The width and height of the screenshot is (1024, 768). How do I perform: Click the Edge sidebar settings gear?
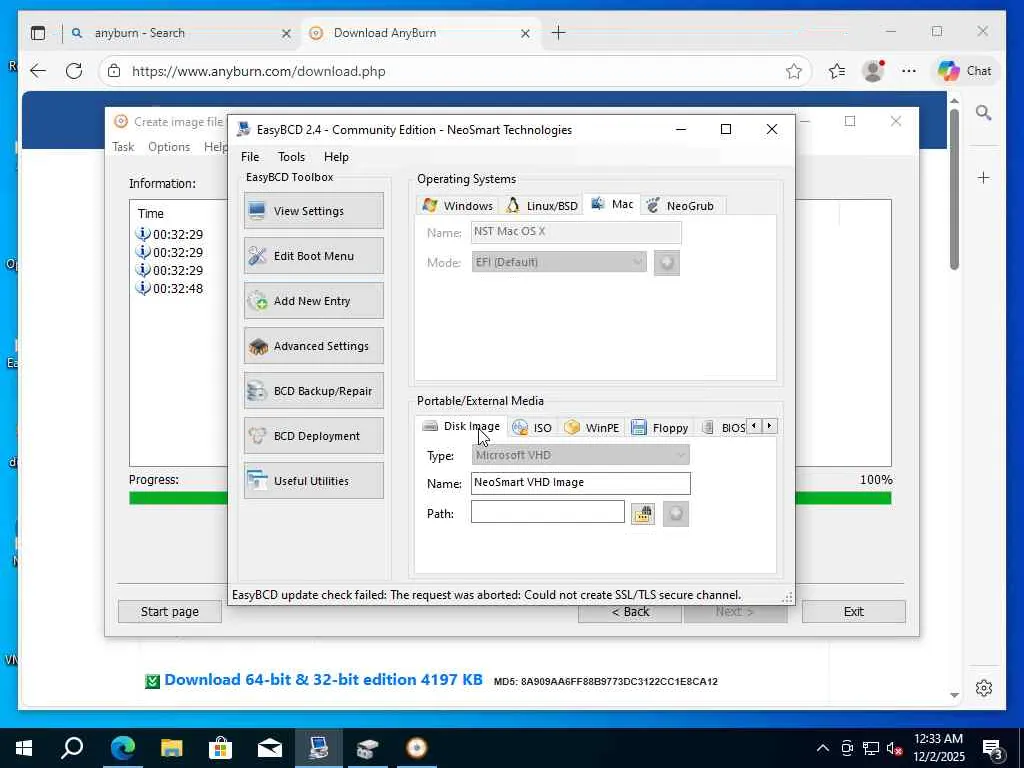pyautogui.click(x=984, y=688)
